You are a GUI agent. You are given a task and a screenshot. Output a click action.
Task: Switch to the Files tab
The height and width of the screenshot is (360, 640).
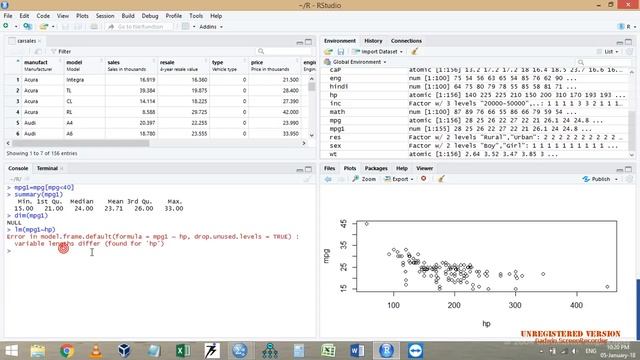point(329,168)
